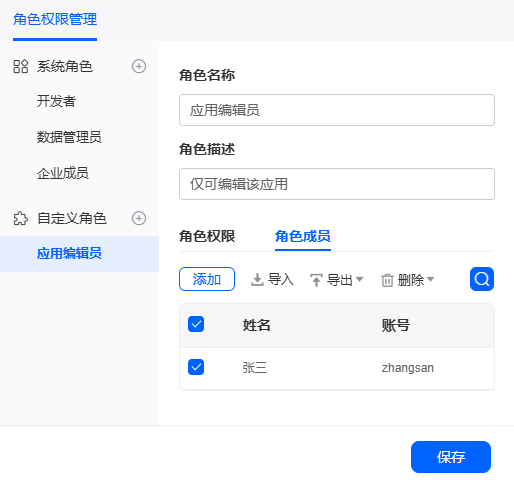This screenshot has height=482, width=514.
Task: Select the 角色成员 tab
Action: 303,236
